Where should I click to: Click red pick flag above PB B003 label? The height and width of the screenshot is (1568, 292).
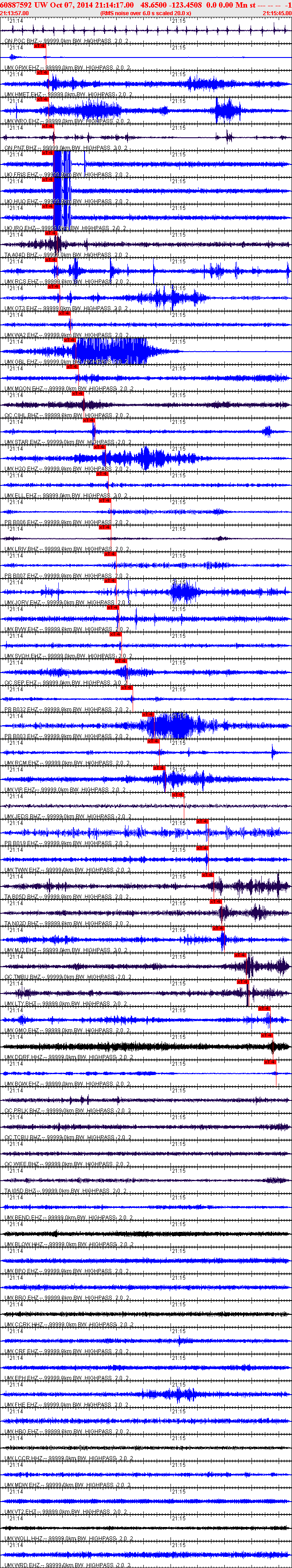pyautogui.click(x=148, y=714)
